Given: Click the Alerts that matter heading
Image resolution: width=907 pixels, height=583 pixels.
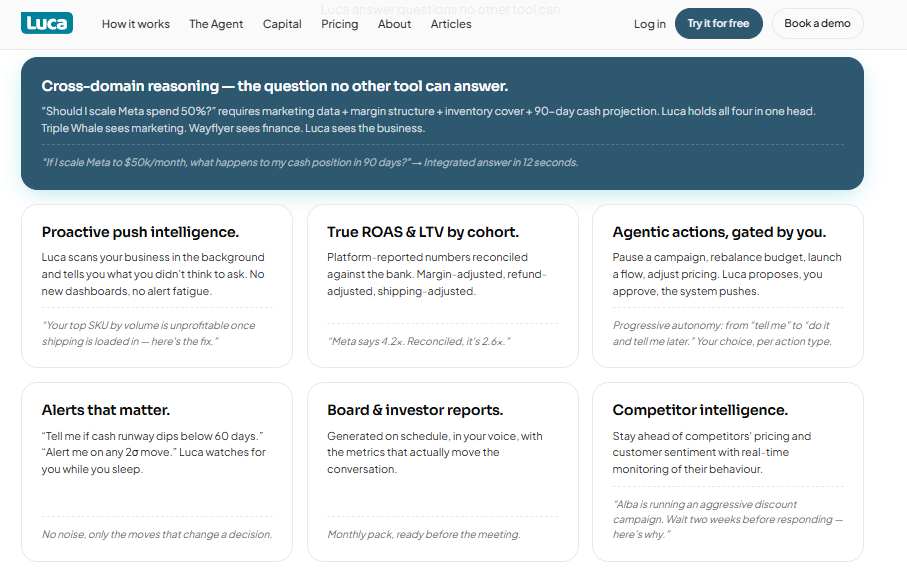Looking at the screenshot, I should click(106, 410).
